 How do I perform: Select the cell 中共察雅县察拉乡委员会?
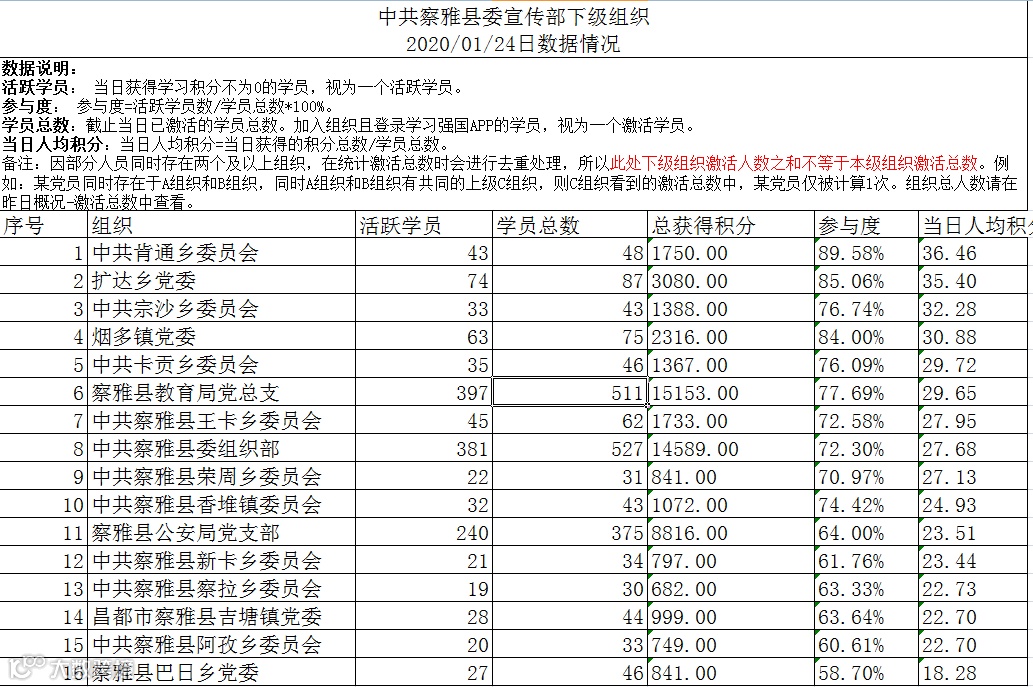[221, 589]
